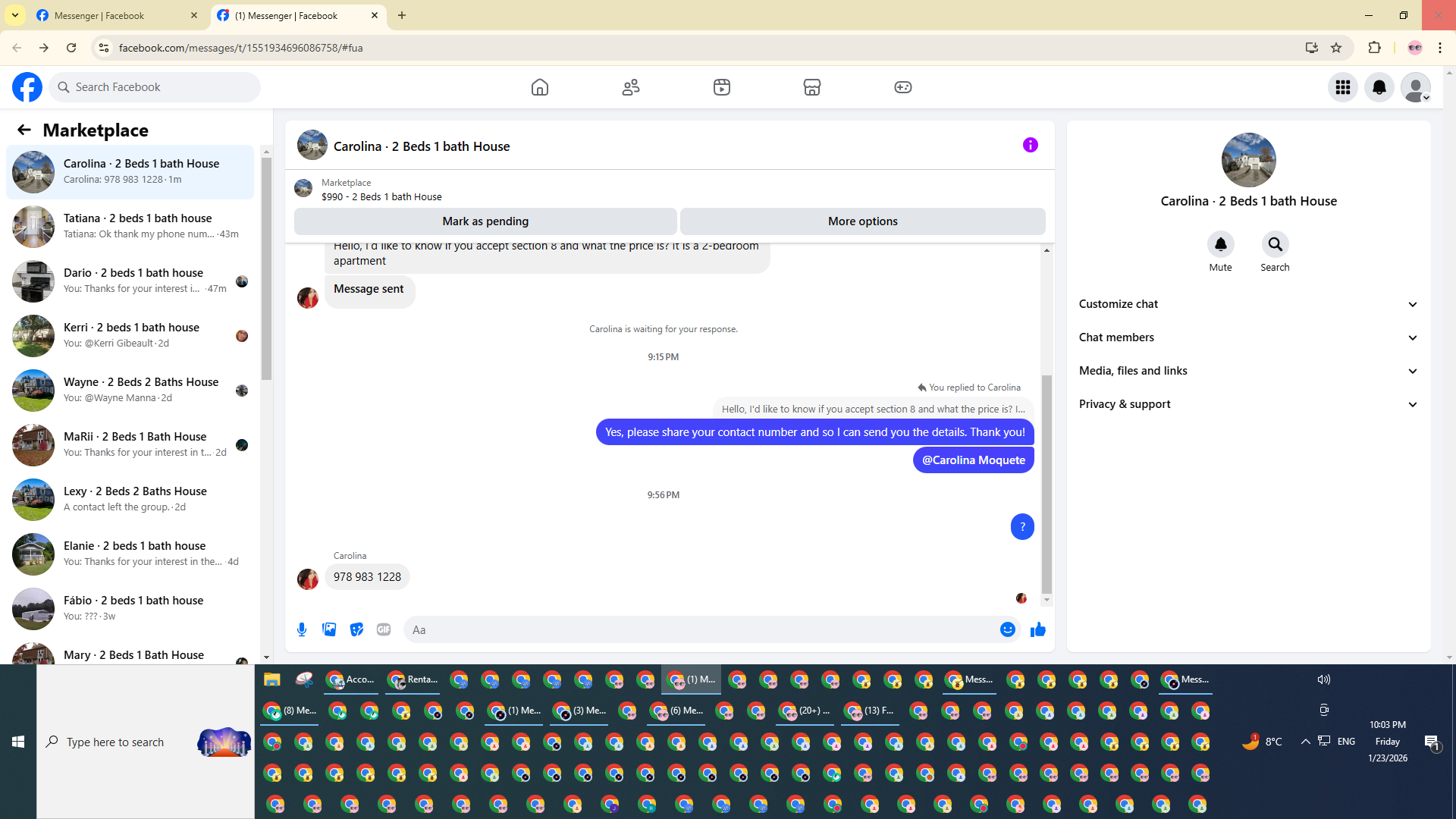Open the sticker picker icon
1456x819 pixels.
356,629
